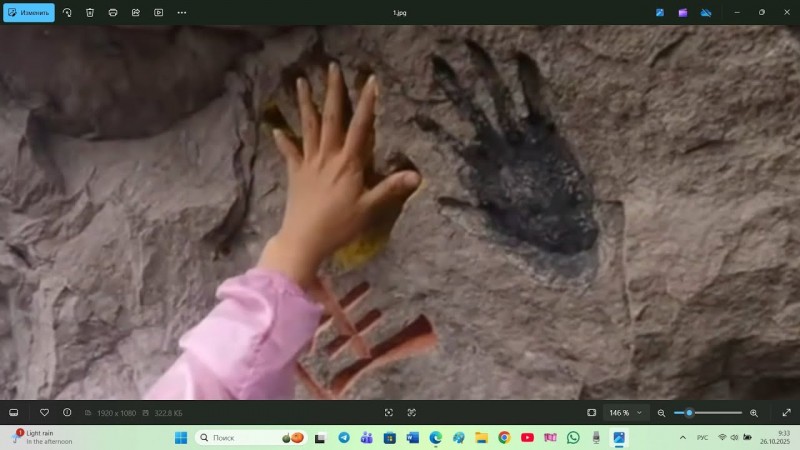
Task: Toggle fit-to-window icon beside zoom percentage
Action: point(592,412)
